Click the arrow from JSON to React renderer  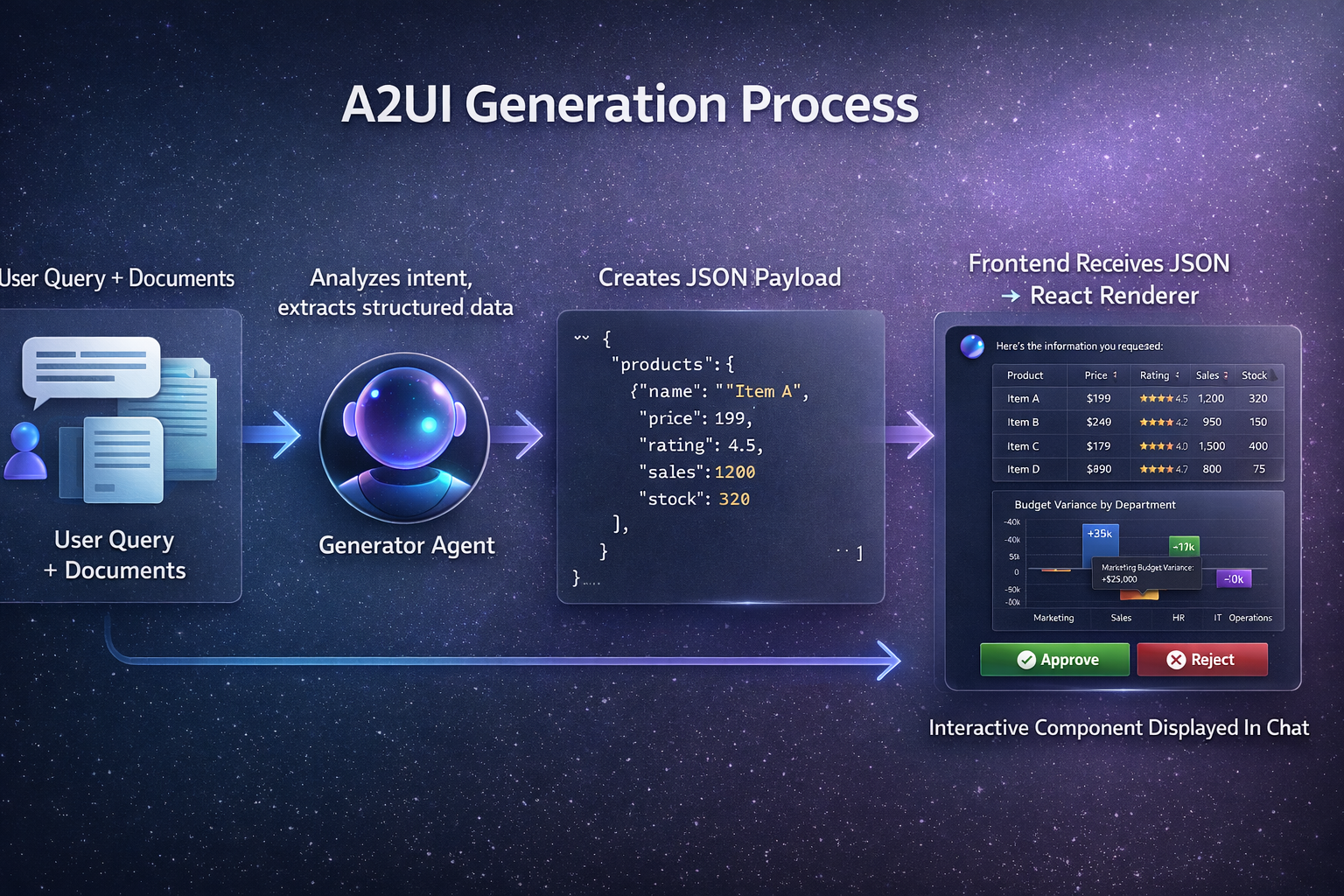point(910,435)
